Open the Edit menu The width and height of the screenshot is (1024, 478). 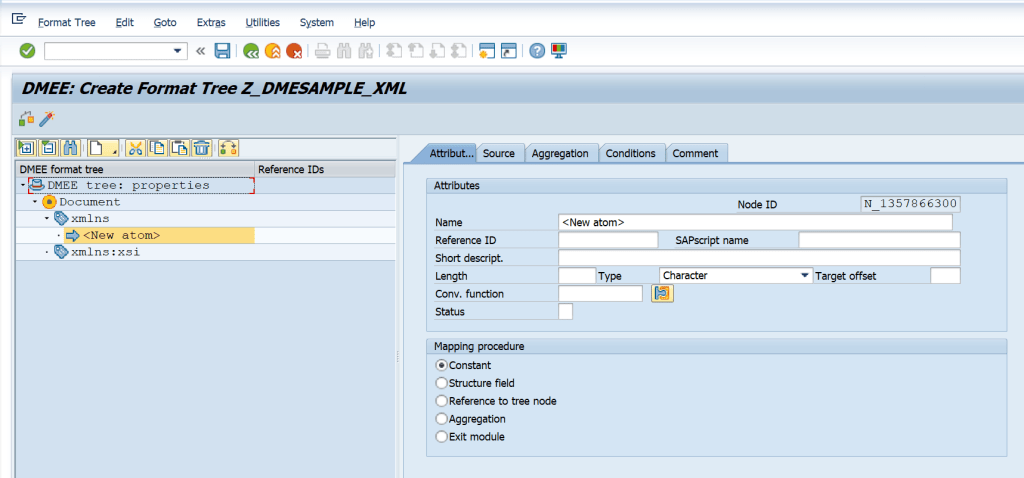coord(125,22)
